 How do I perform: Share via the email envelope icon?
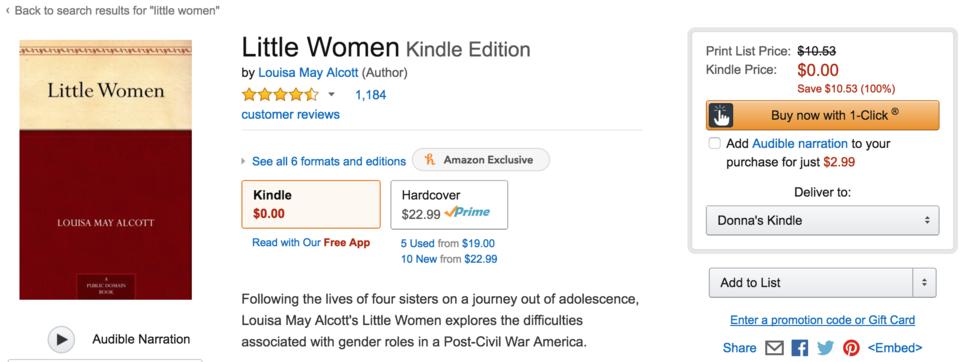coord(774,348)
